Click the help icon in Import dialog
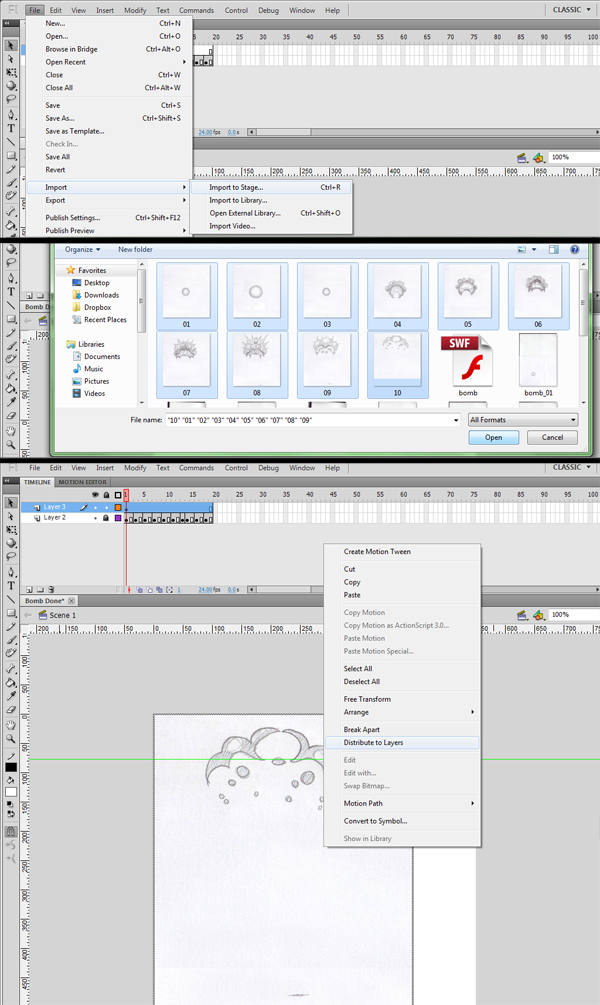This screenshot has width=600, height=1005. click(574, 249)
